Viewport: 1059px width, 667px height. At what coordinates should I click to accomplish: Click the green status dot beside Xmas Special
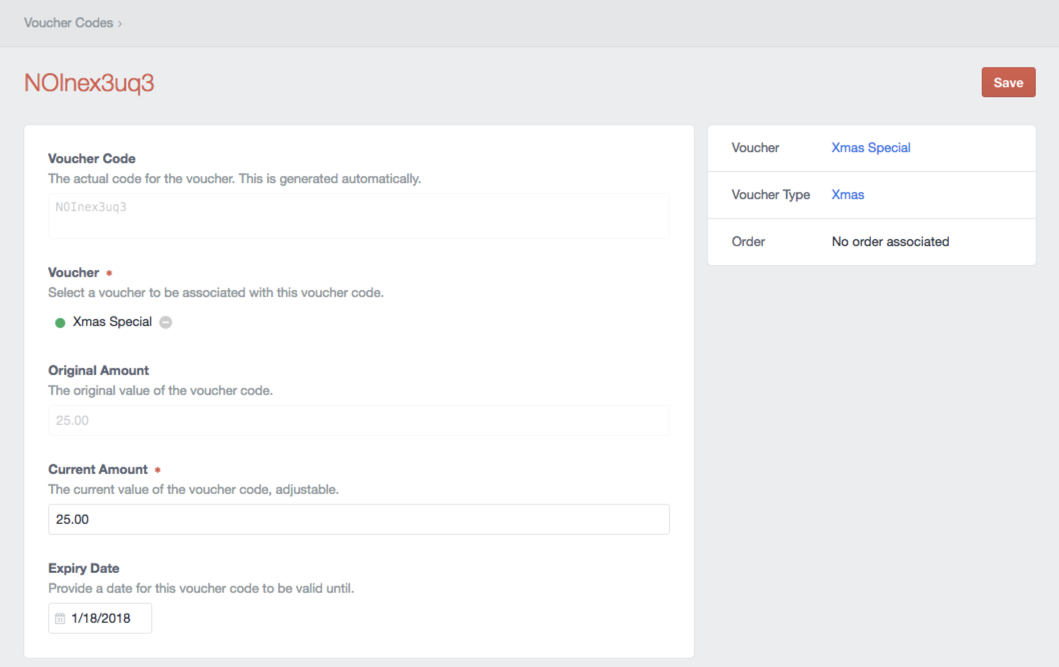pyautogui.click(x=60, y=323)
